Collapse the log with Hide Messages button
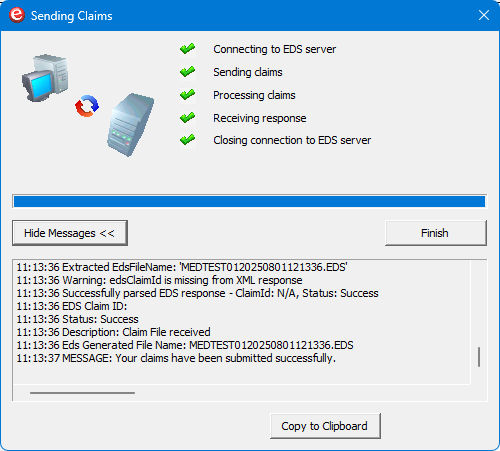The width and height of the screenshot is (500, 451). pos(70,233)
